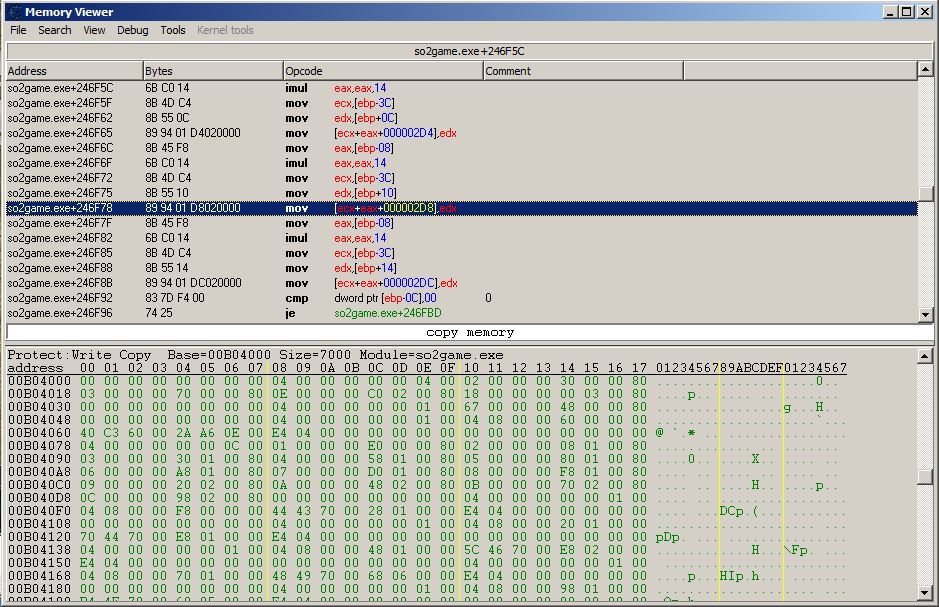Click the copy memory status bar
This screenshot has height=607, width=939.
[x=470, y=332]
